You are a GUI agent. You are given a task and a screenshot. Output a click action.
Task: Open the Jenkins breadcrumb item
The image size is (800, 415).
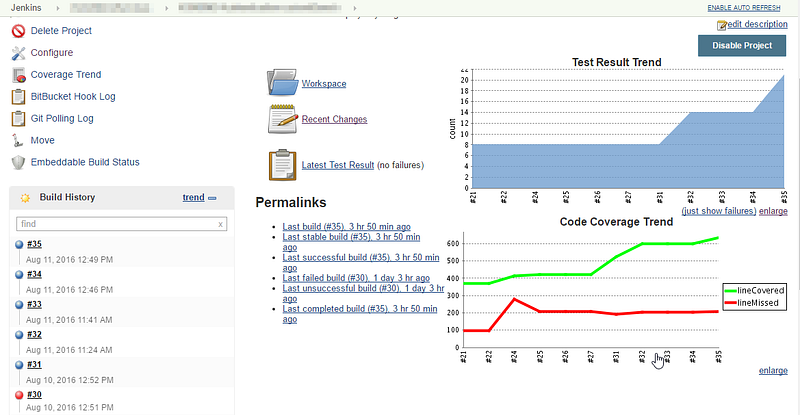(x=26, y=8)
